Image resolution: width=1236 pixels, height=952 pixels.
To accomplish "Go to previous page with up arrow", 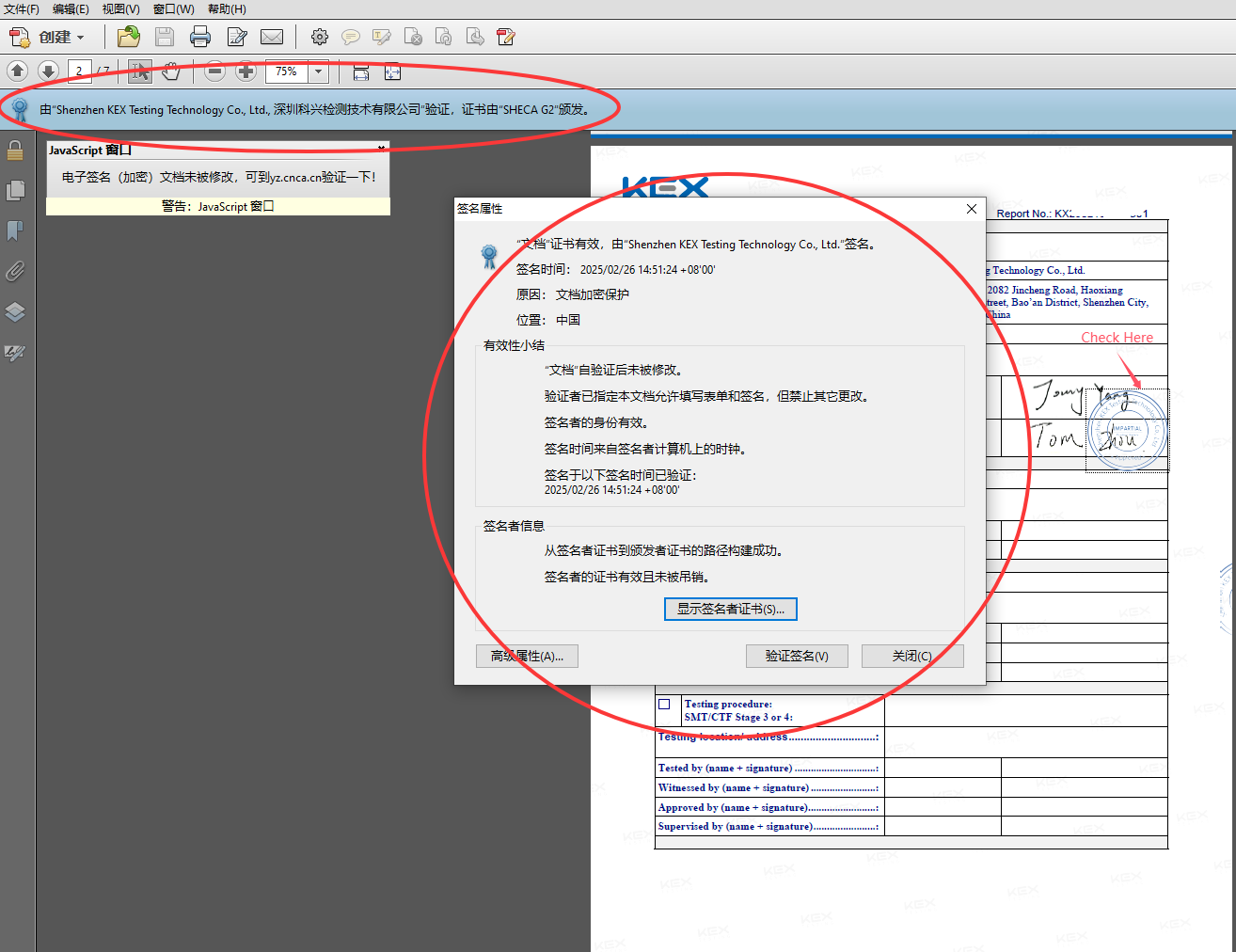I will [x=18, y=71].
